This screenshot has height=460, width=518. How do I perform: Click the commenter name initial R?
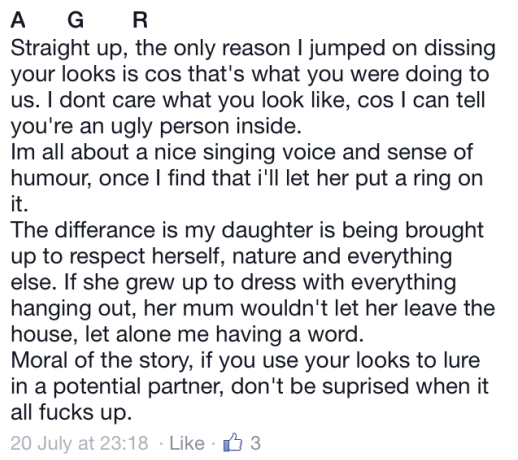click(x=140, y=20)
